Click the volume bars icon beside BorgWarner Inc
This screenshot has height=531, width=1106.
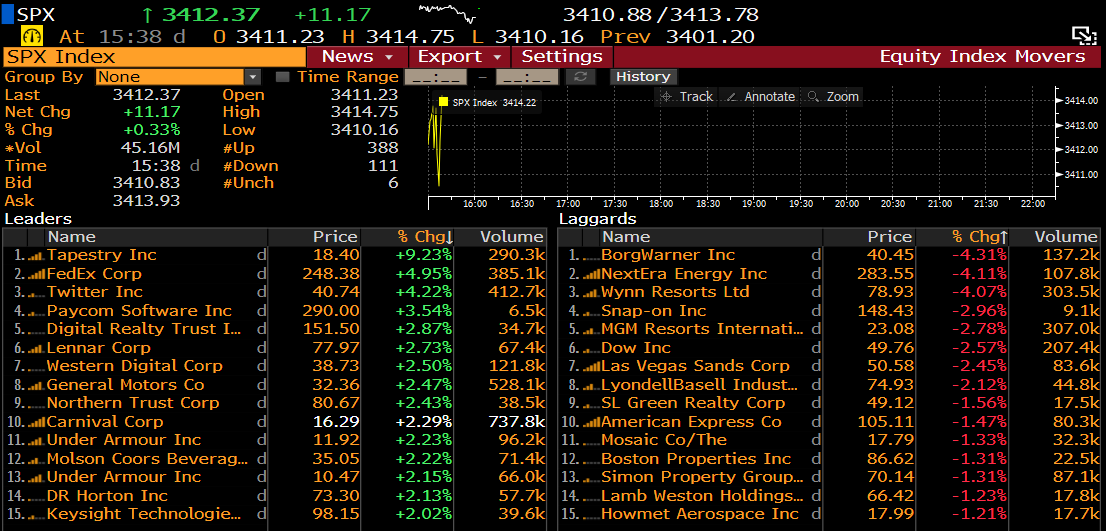pos(589,255)
